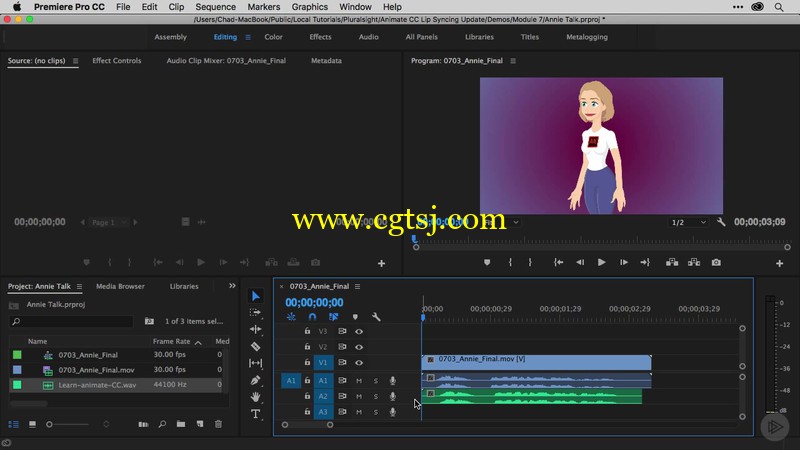This screenshot has height=450, width=800.
Task: Switch to Effect Controls tab
Action: 116,60
